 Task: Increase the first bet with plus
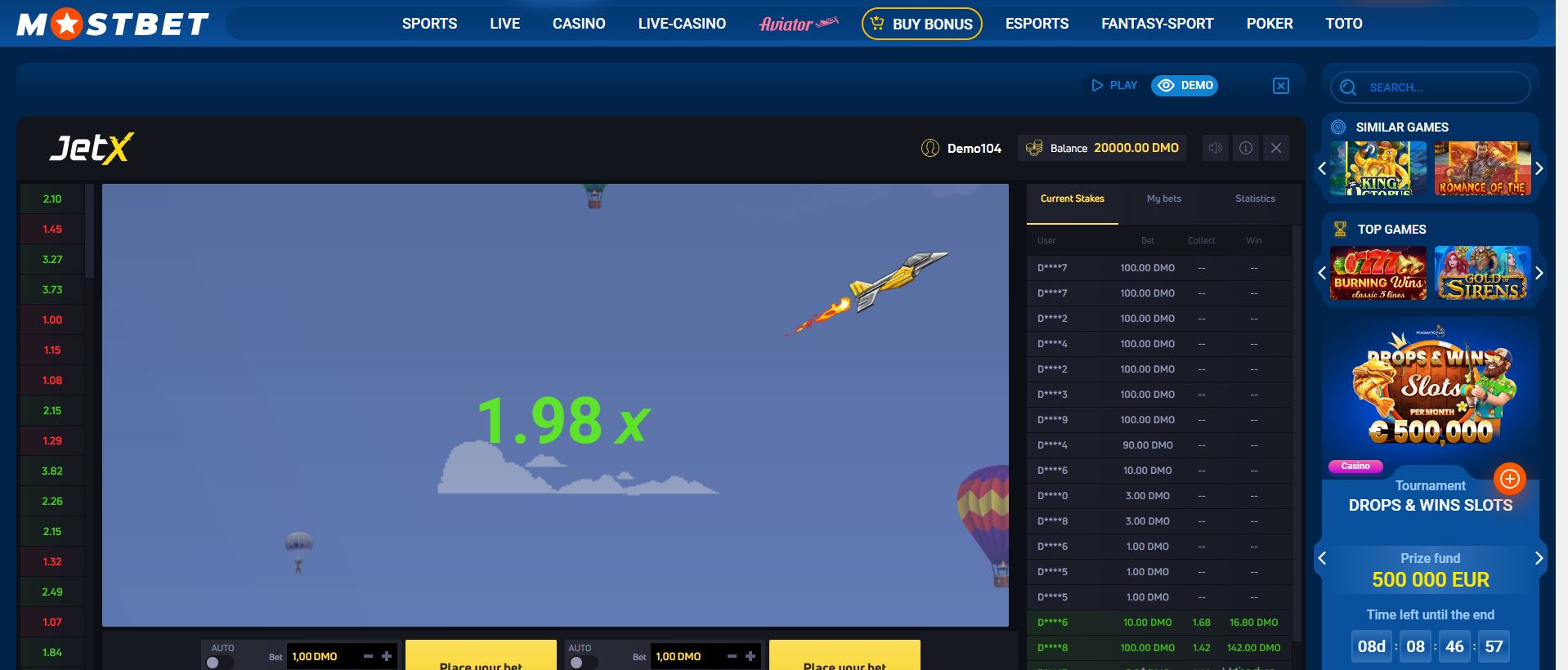[x=387, y=656]
